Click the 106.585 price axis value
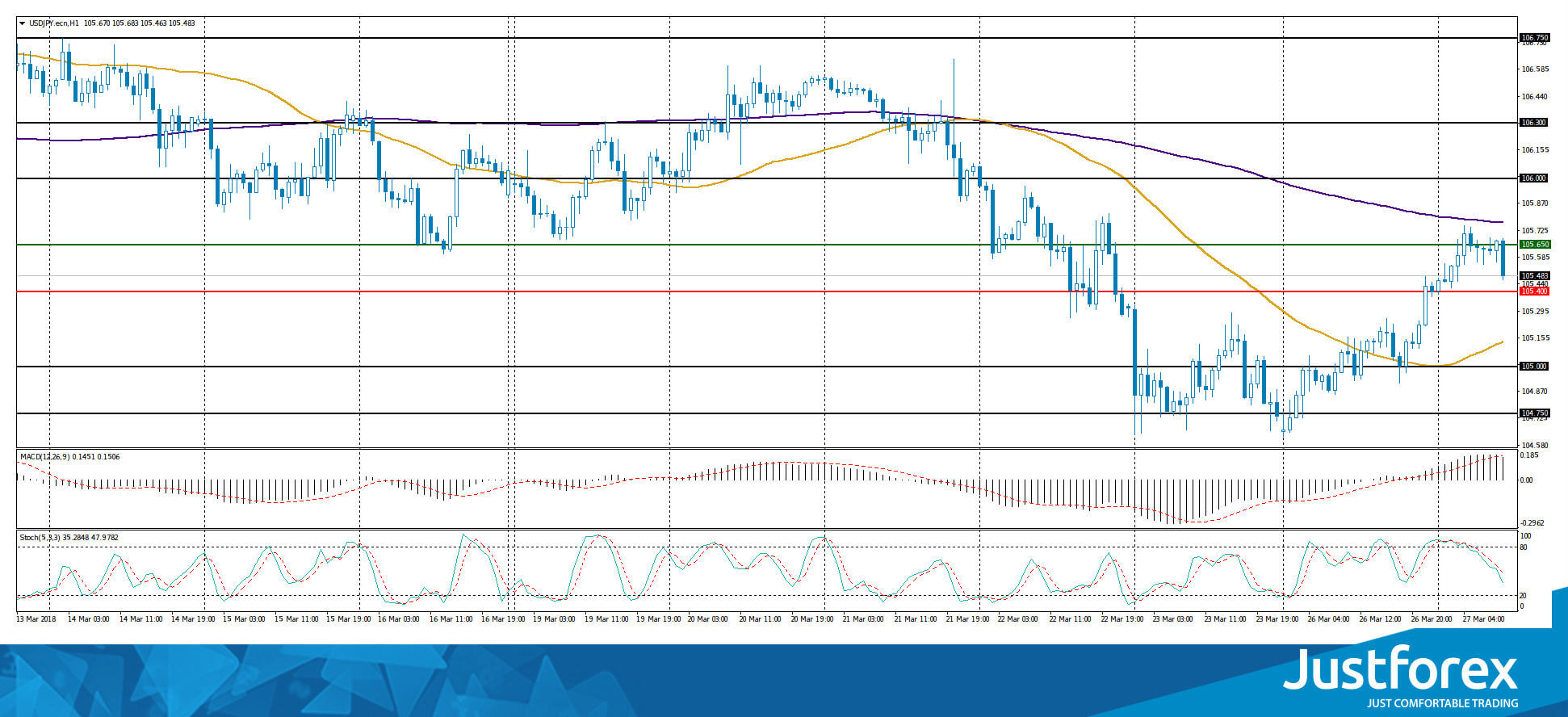The height and width of the screenshot is (717, 1568). click(x=1534, y=69)
